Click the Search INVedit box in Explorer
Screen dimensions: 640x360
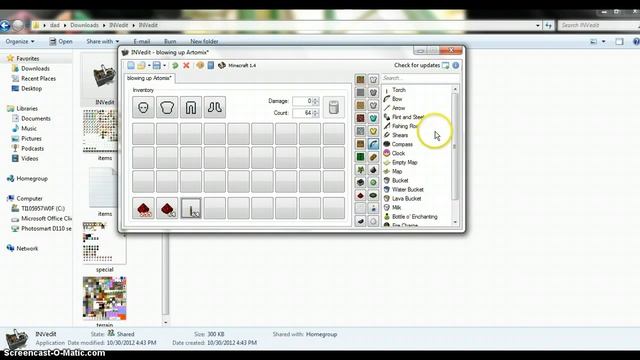pyautogui.click(x=598, y=25)
